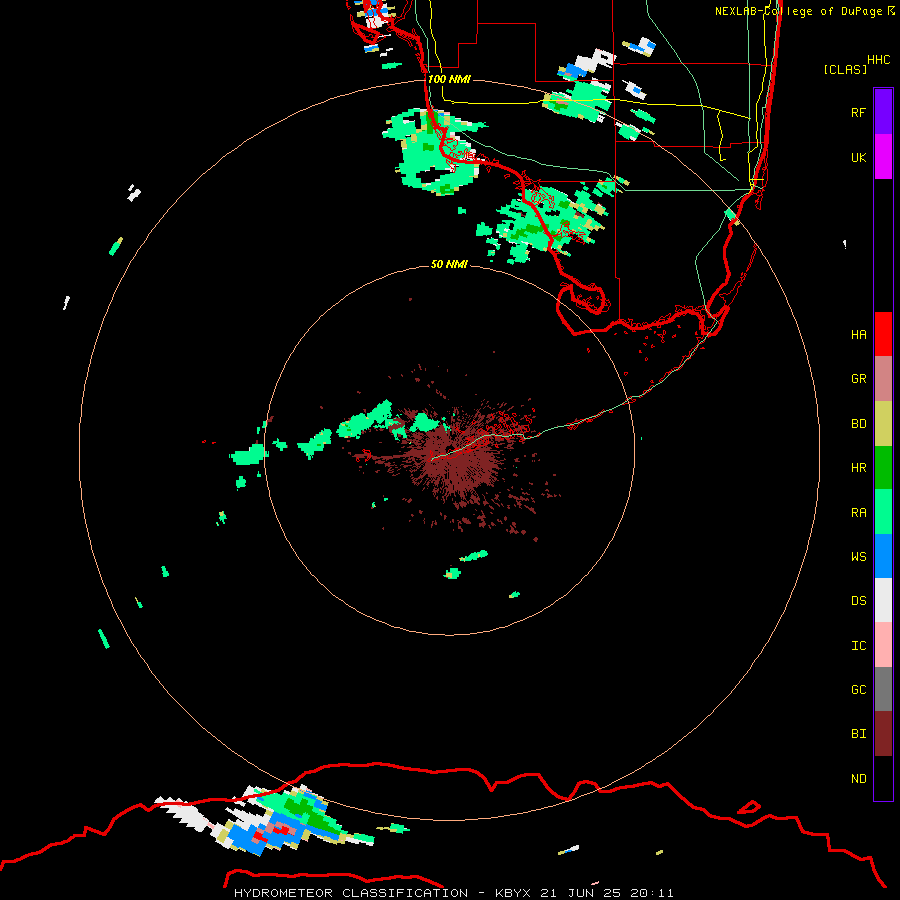The image size is (900, 900).
Task: Click the blue WS legend color swatch
Action: [883, 556]
